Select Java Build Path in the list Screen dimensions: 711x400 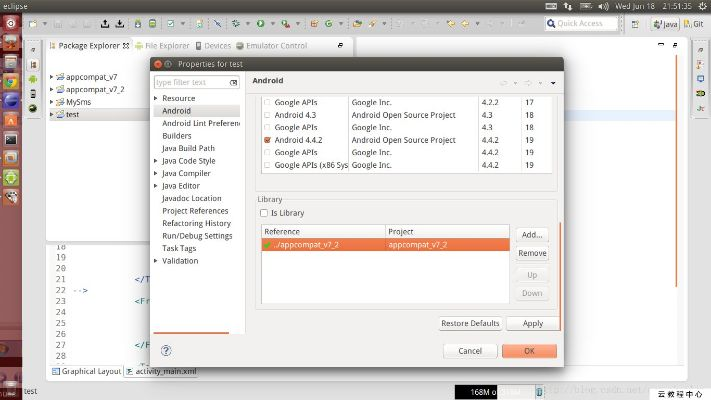click(191, 148)
